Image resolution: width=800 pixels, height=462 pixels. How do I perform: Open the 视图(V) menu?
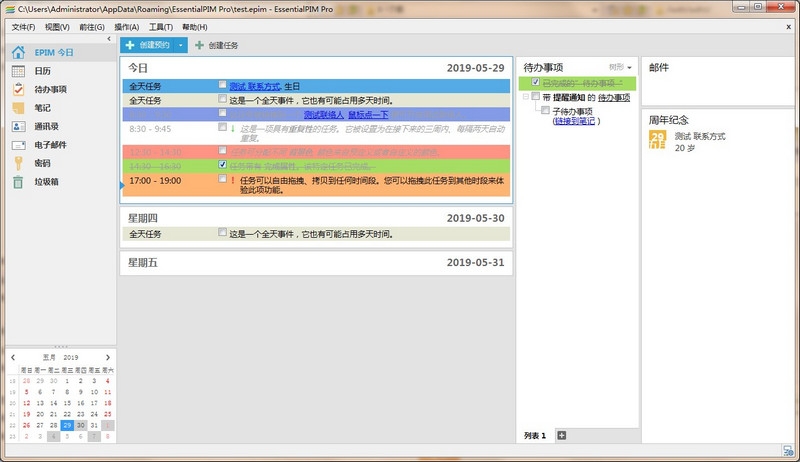57,27
